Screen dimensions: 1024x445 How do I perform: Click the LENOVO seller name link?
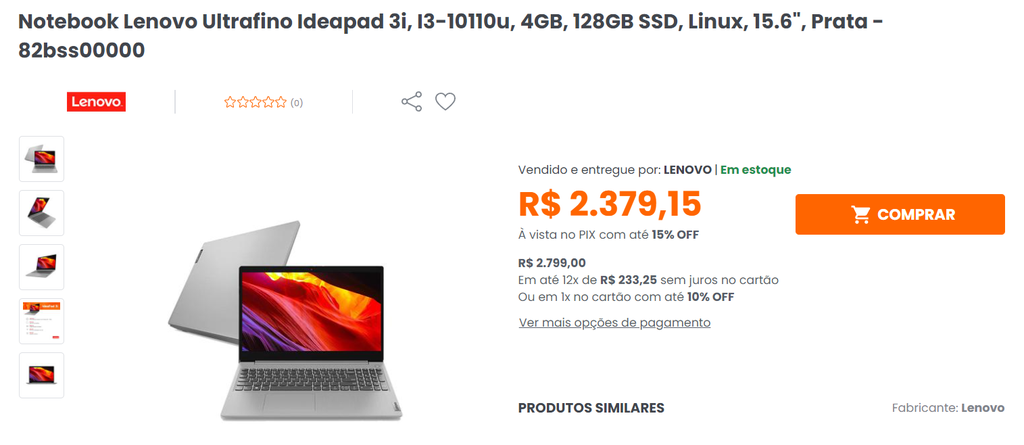688,170
